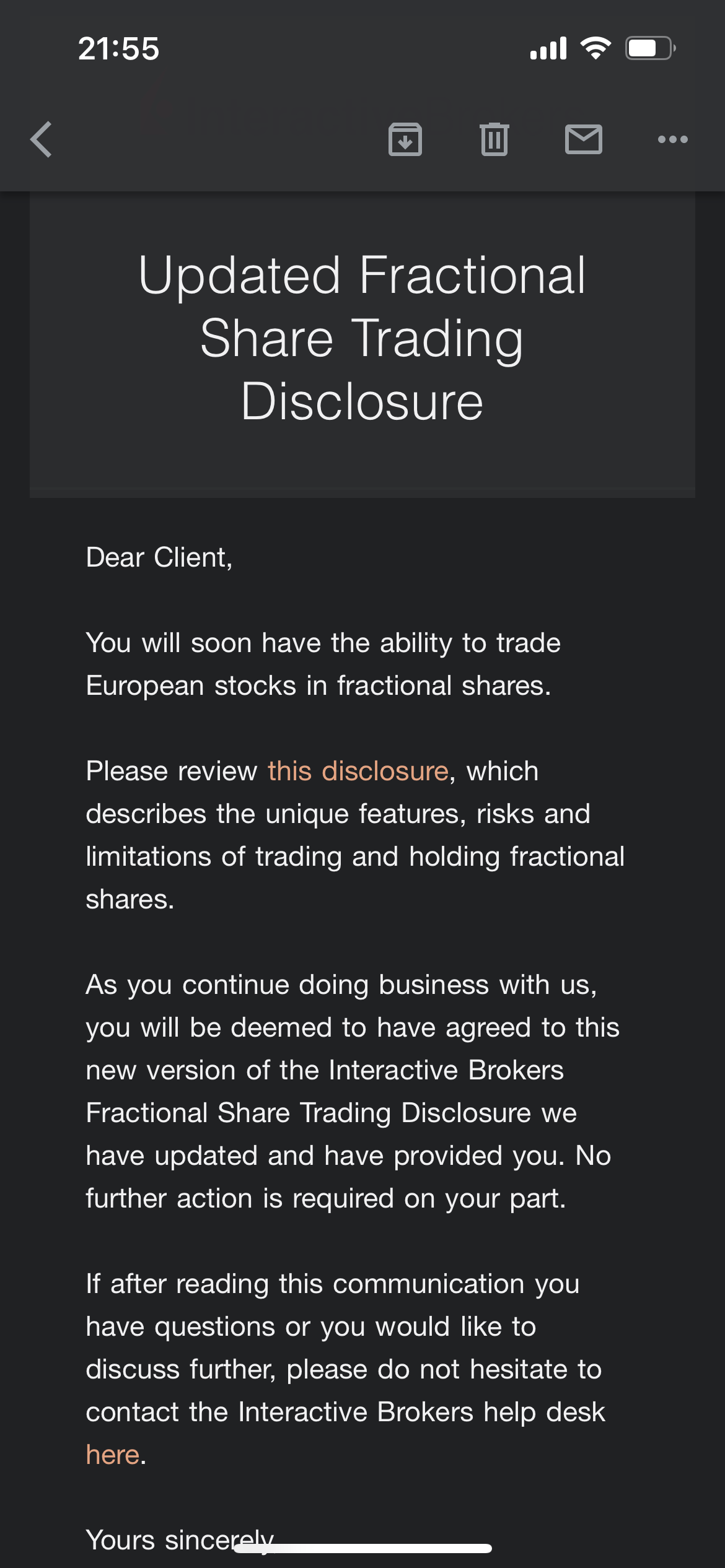Open the three-dot more options menu
The width and height of the screenshot is (725, 1568).
coord(672,139)
